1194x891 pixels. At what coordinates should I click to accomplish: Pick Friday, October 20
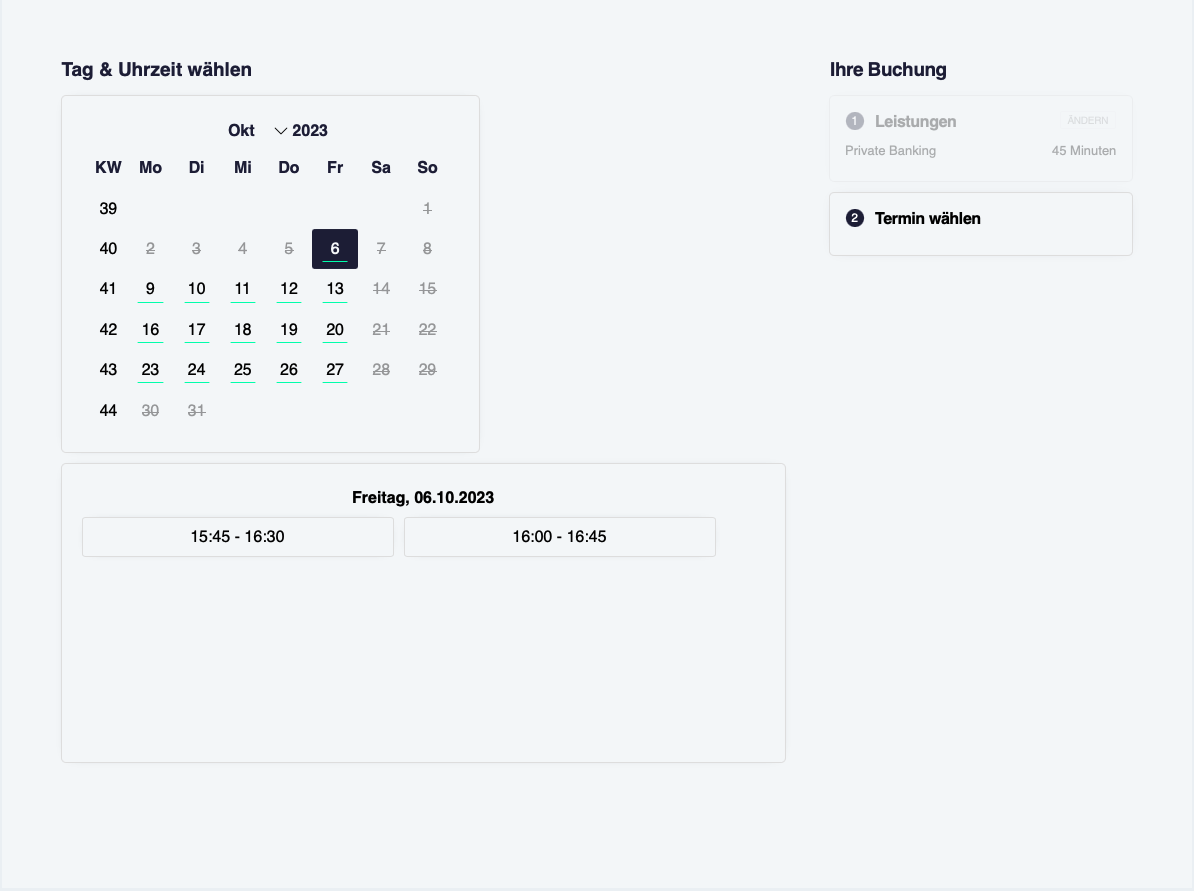(335, 330)
